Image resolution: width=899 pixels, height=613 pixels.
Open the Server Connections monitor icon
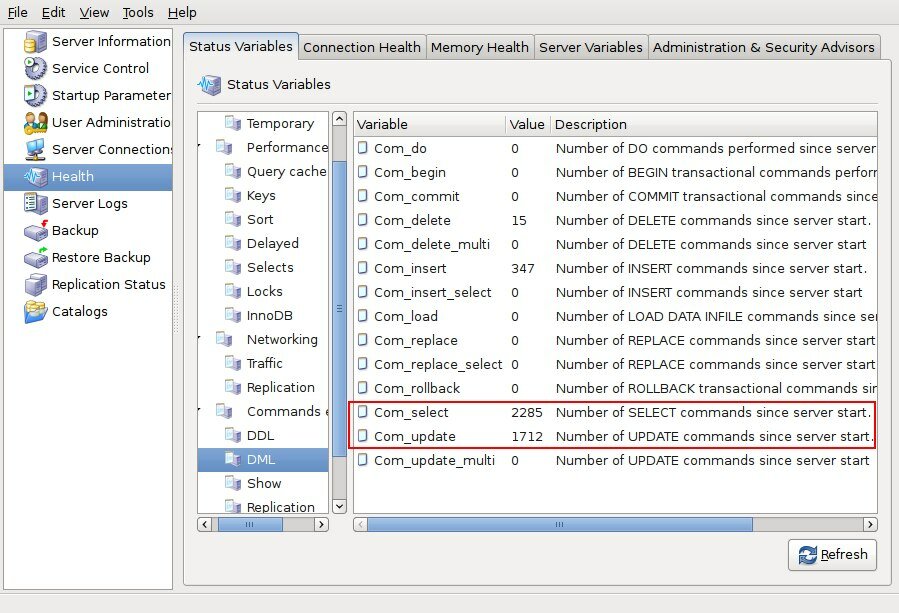36,149
